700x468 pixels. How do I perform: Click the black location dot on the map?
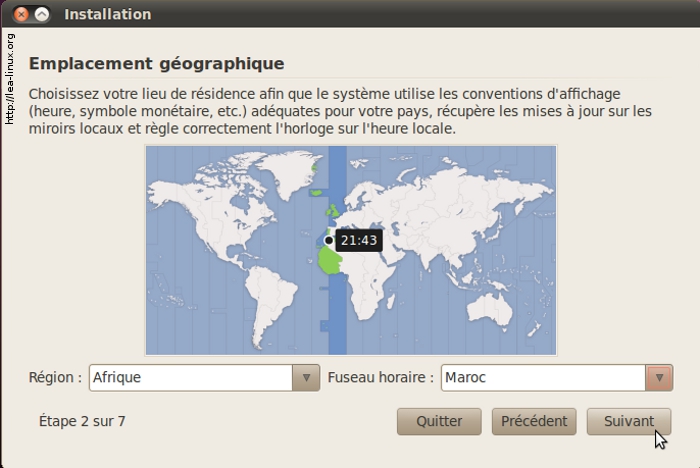[x=328, y=240]
